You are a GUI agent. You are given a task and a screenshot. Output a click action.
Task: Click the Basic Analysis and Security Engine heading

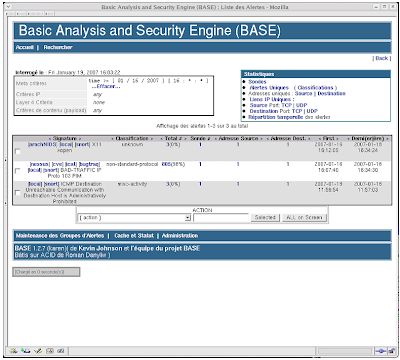150,31
